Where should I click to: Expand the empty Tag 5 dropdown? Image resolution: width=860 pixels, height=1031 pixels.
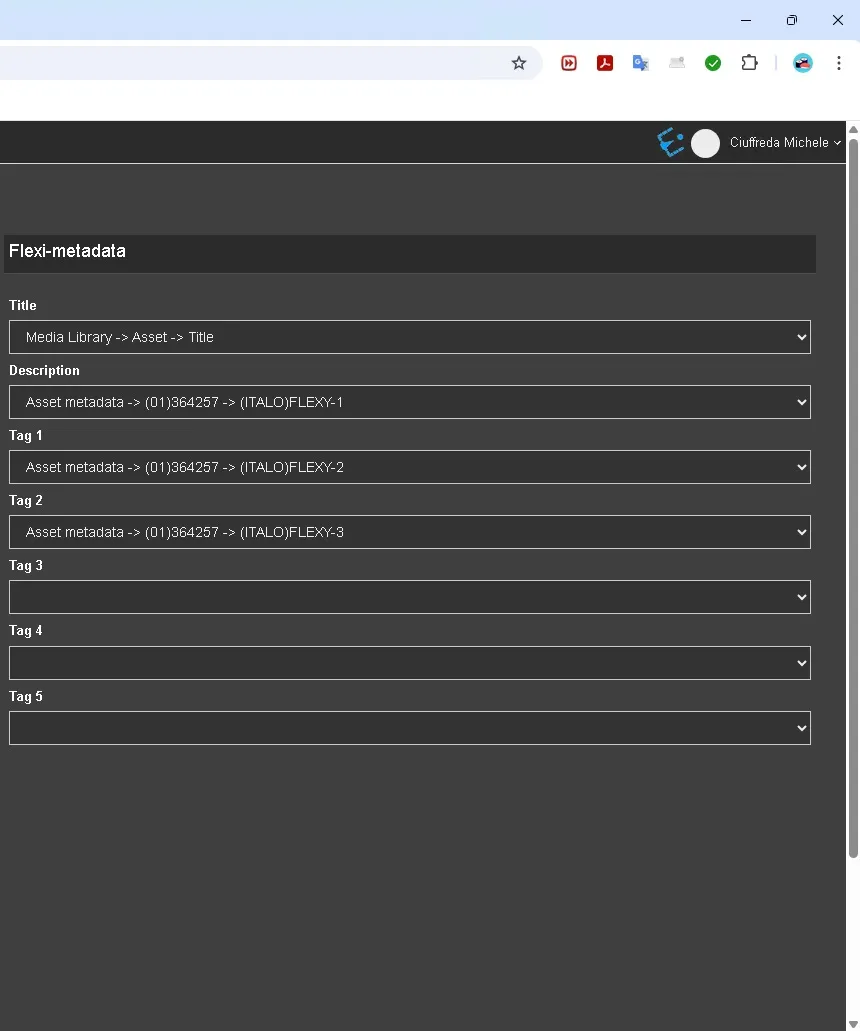[x=409, y=728]
